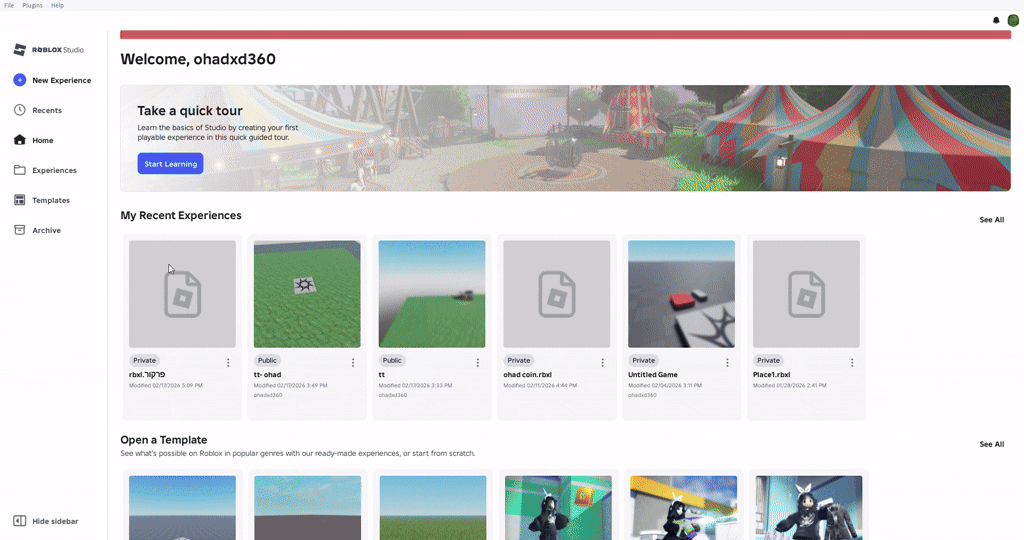This screenshot has width=1024, height=540.
Task: Open the Experiences folder icon
Action: (20, 170)
